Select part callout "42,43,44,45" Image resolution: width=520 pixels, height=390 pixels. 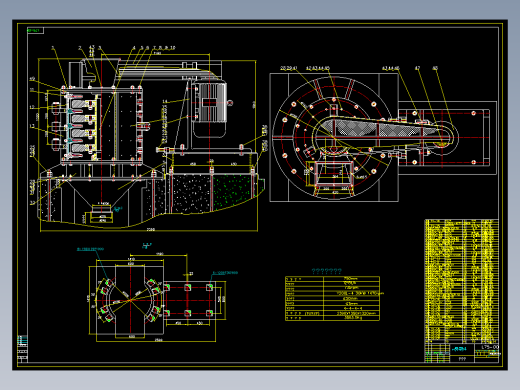(318, 68)
